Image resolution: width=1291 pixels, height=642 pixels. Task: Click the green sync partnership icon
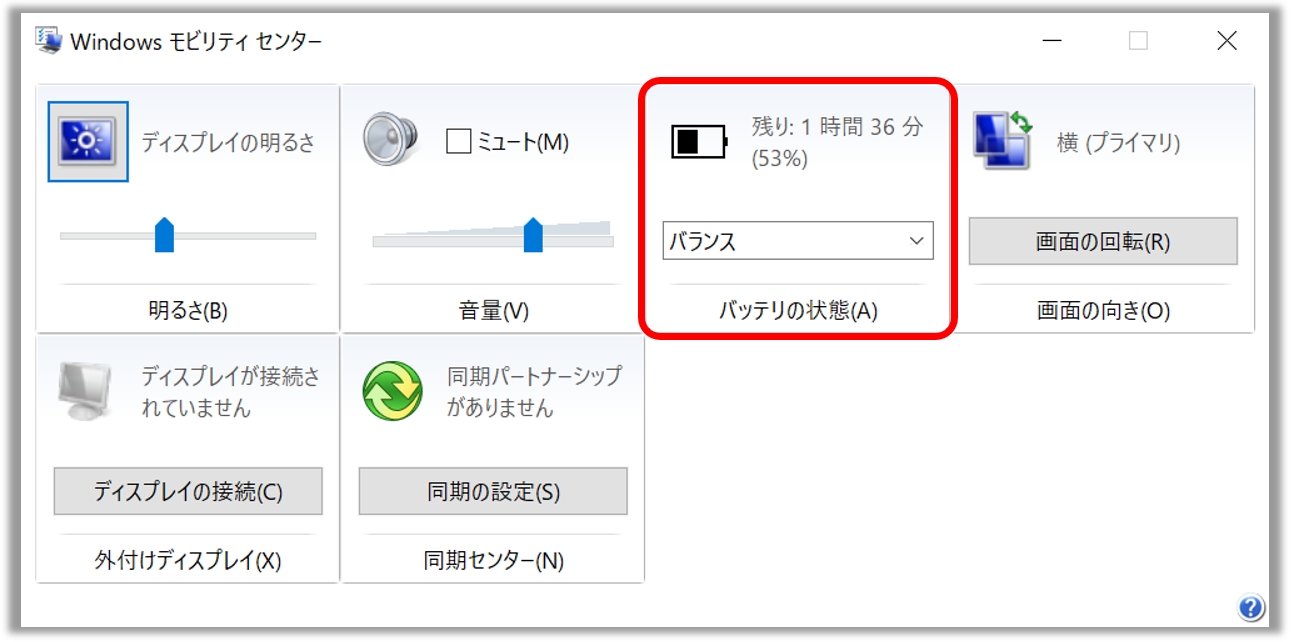(392, 391)
